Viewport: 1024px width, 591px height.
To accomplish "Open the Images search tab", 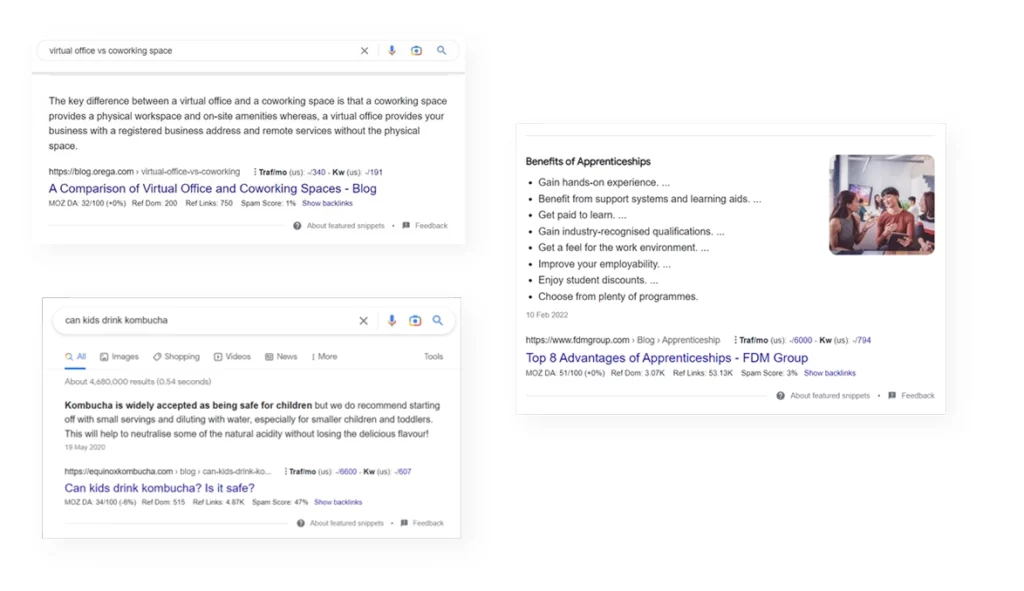I will pos(119,357).
